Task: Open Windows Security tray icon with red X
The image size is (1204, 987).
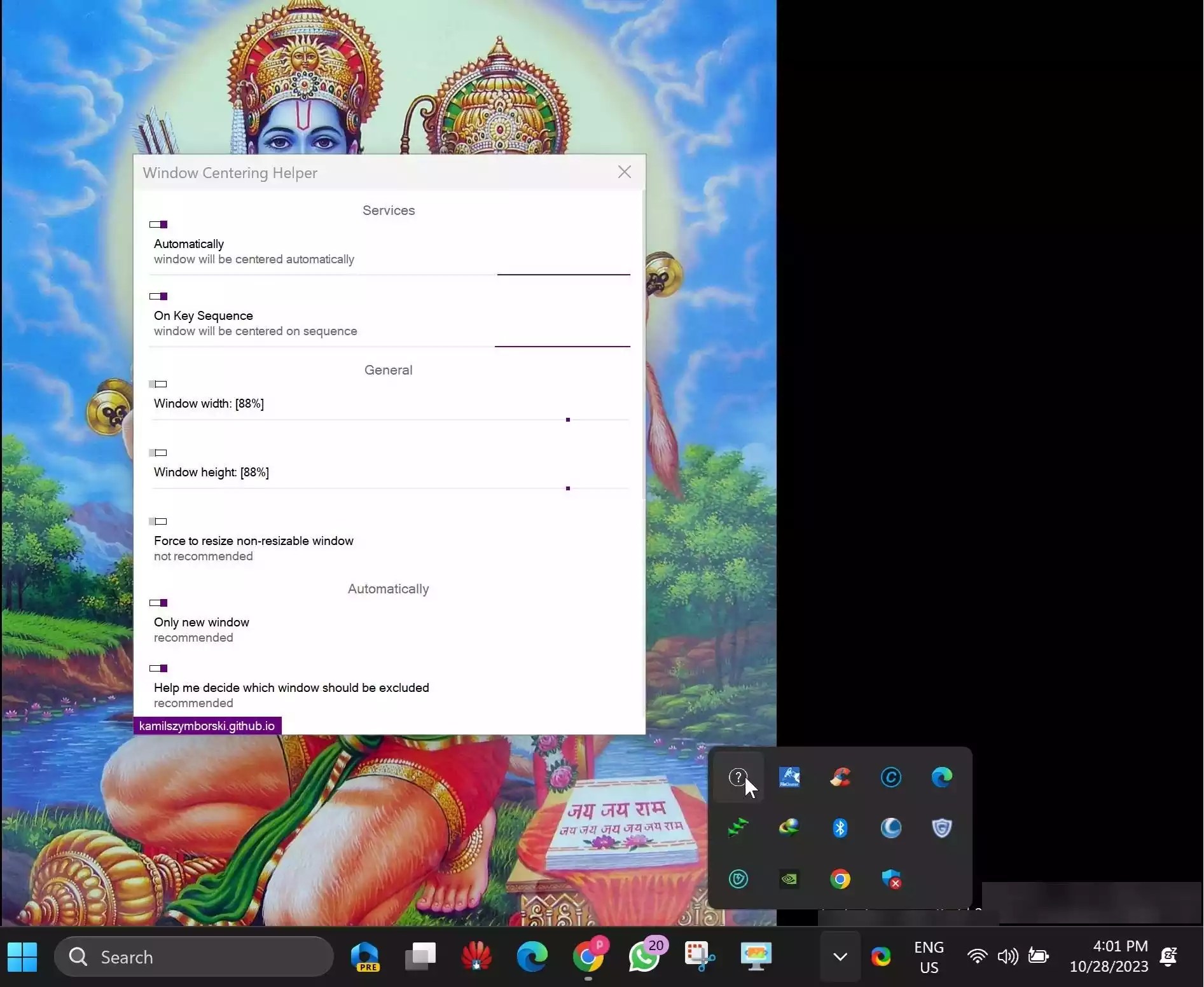Action: pos(892,880)
